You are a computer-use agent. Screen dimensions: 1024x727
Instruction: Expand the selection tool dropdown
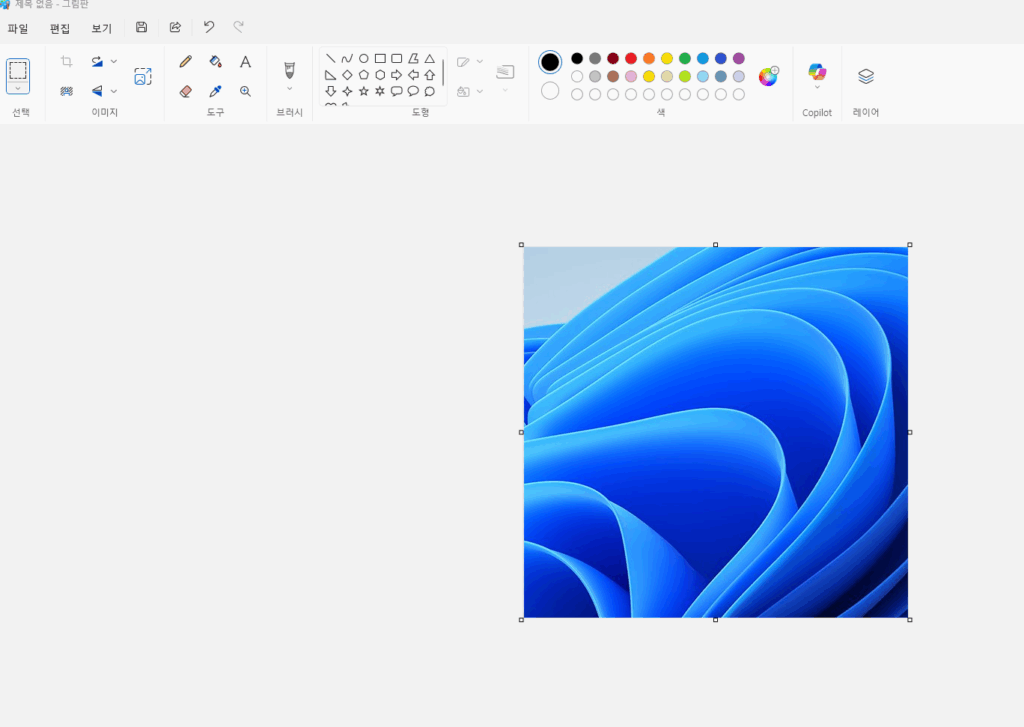pos(18,89)
